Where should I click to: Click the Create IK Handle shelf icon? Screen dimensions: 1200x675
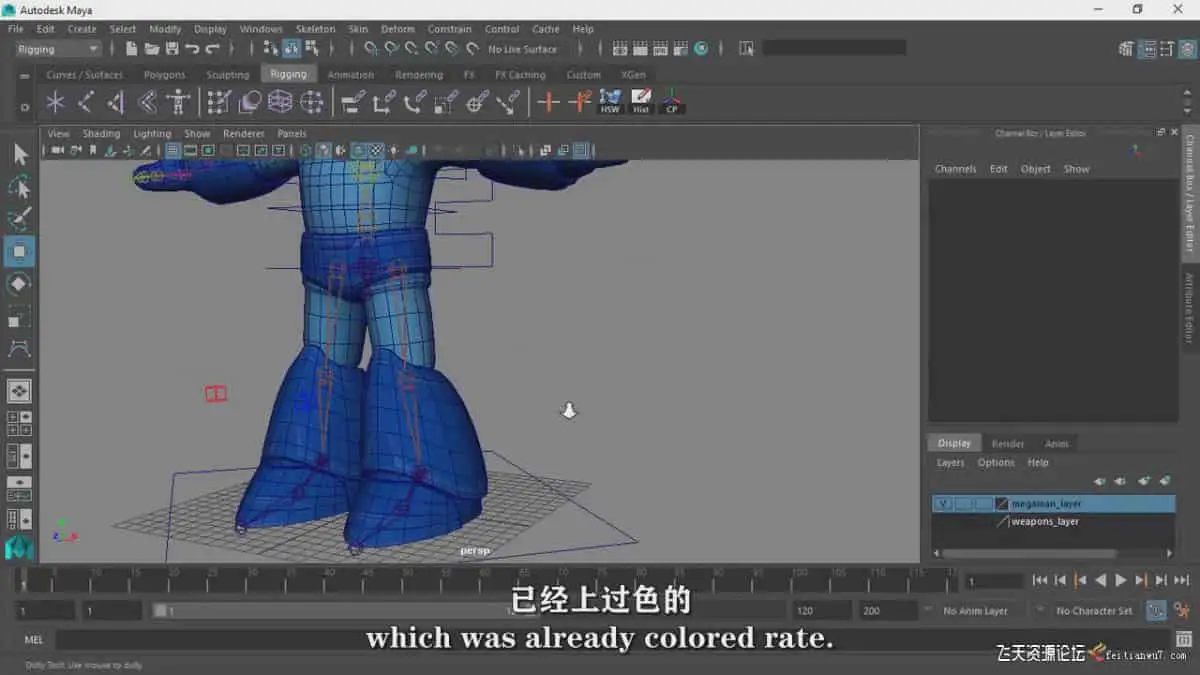click(117, 101)
